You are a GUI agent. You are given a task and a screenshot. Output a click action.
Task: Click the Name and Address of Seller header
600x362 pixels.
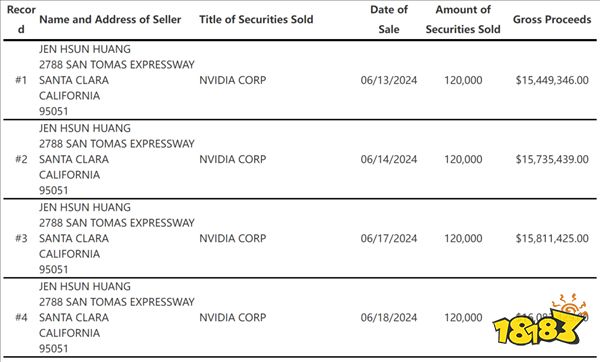[110, 20]
